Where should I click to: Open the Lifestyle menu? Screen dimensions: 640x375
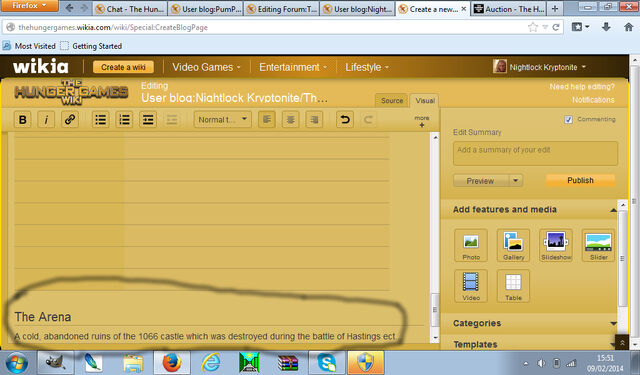point(367,67)
